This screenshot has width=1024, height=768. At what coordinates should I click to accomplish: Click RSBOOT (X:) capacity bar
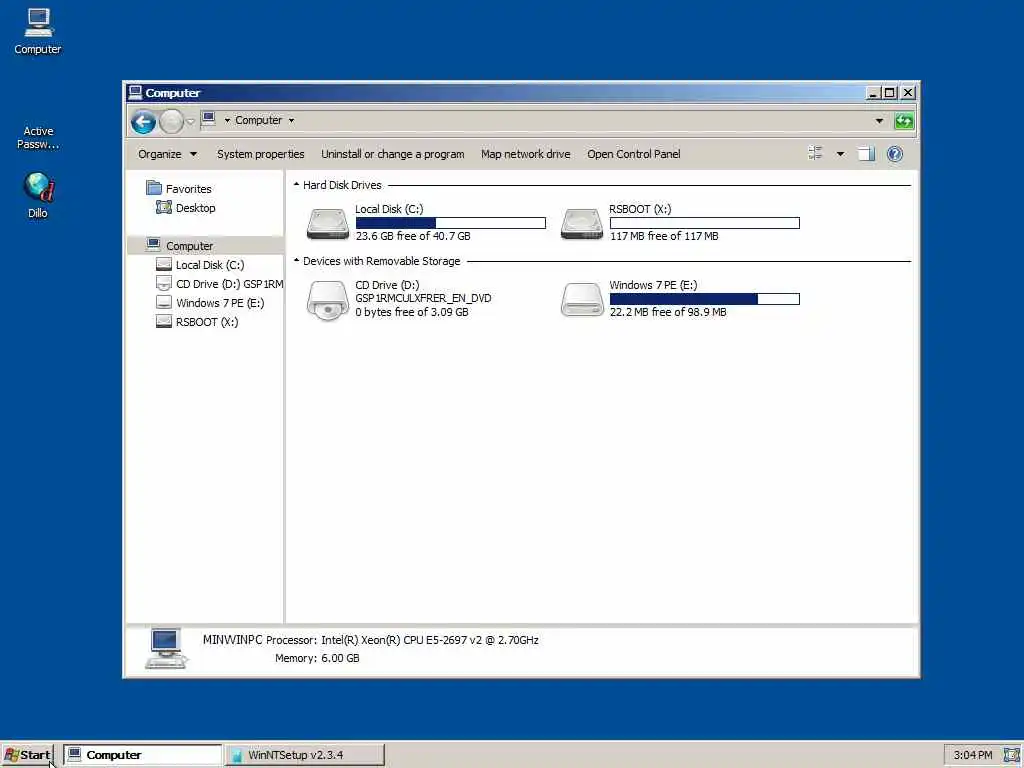click(x=705, y=223)
